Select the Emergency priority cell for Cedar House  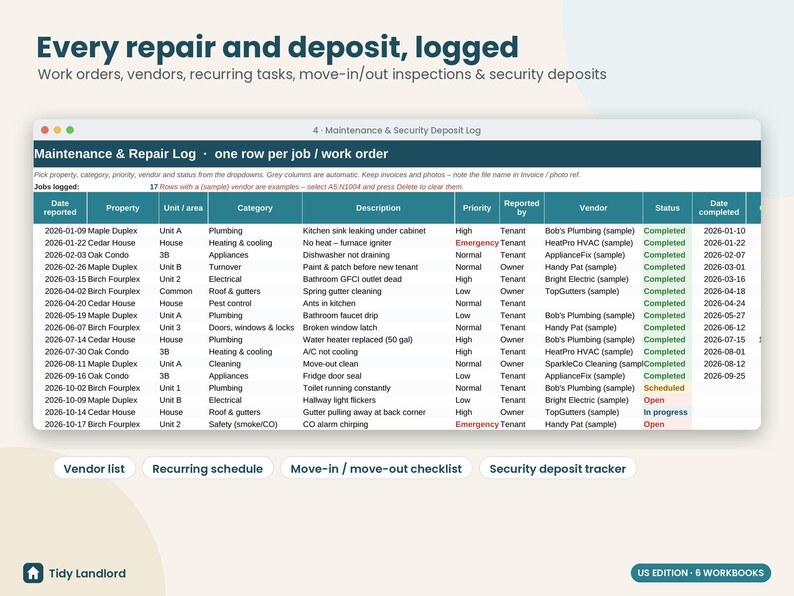coord(477,243)
